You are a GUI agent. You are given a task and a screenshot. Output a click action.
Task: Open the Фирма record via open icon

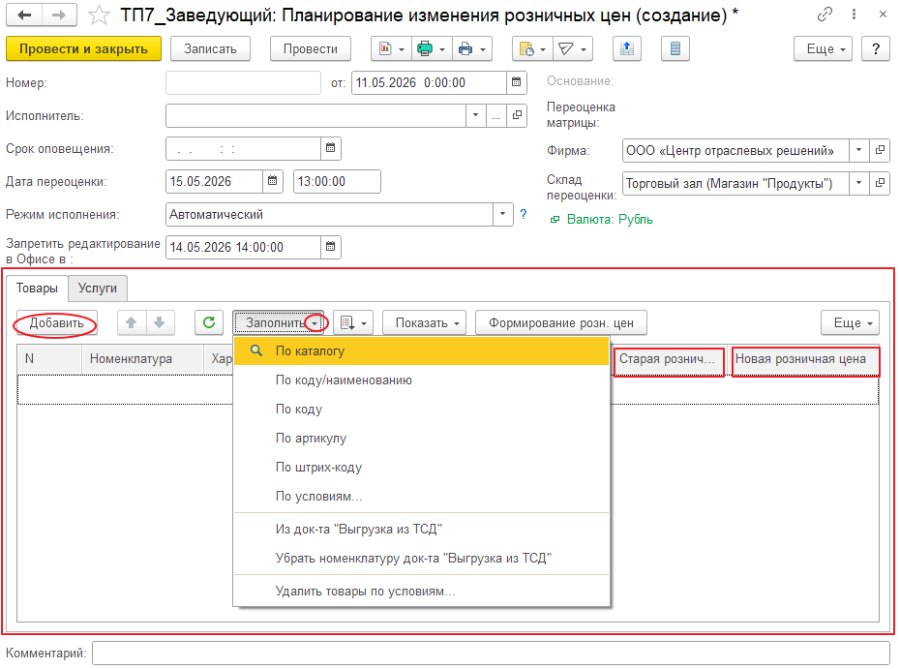pos(879,150)
